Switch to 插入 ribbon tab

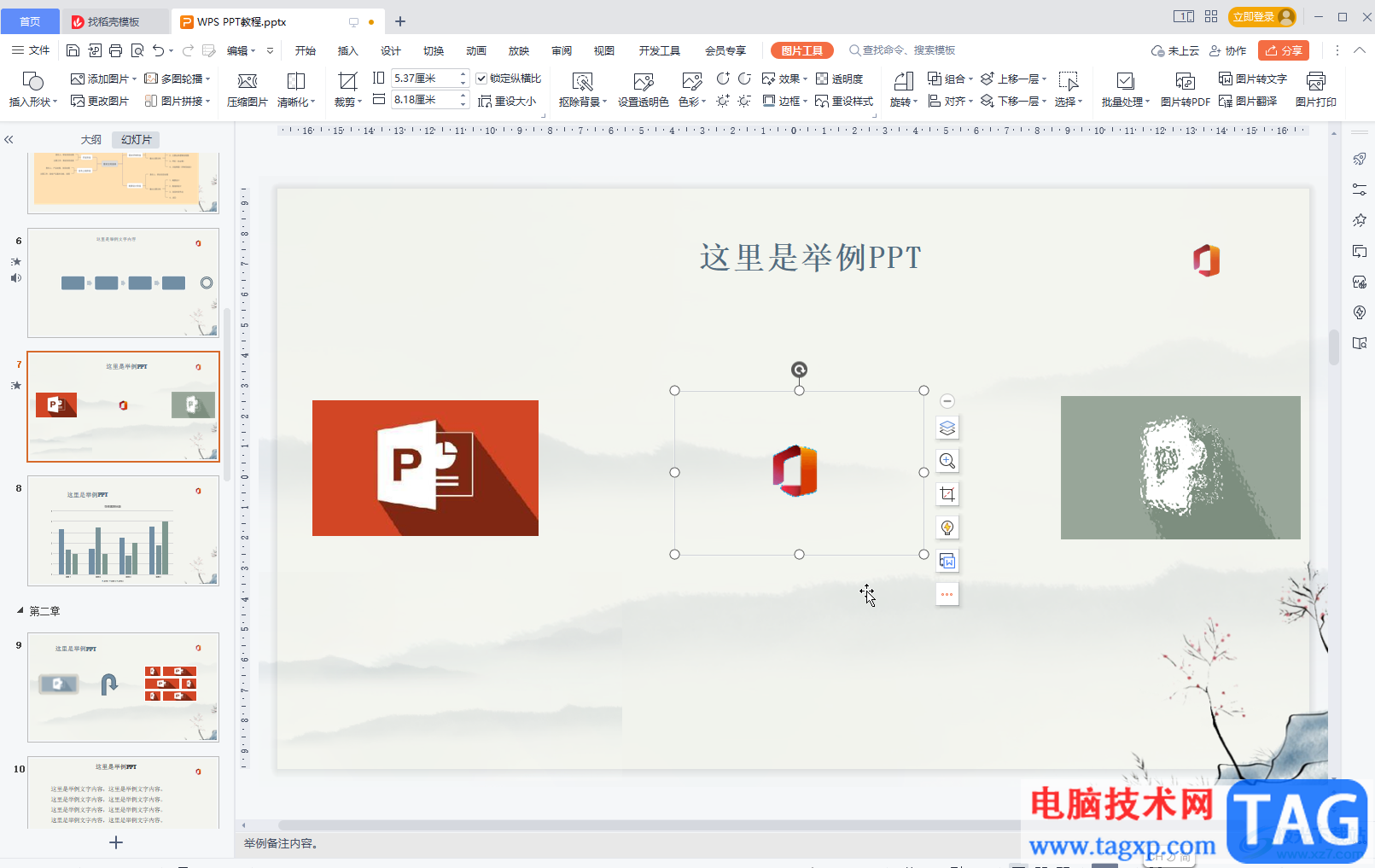coord(347,50)
